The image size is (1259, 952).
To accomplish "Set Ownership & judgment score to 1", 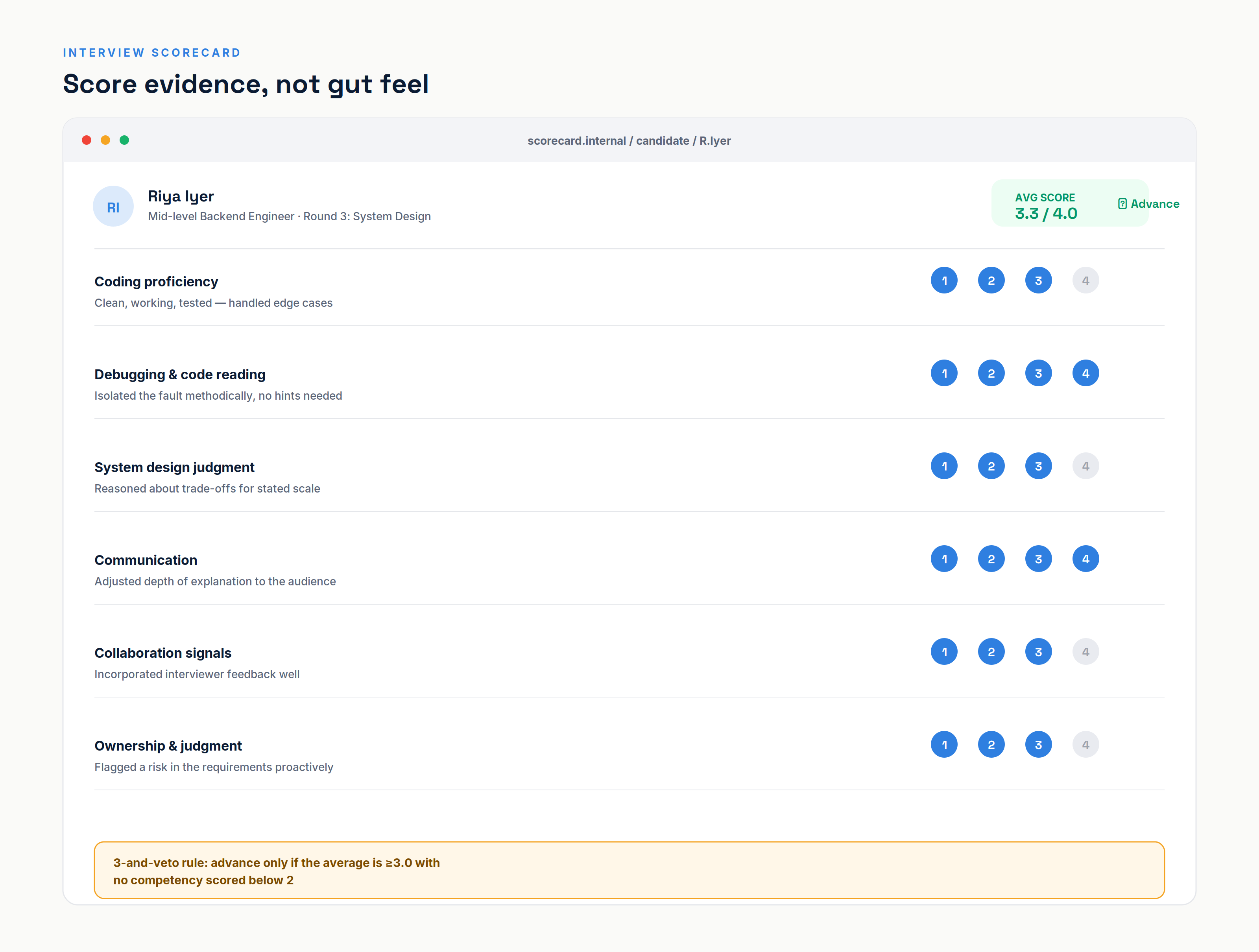I will point(944,744).
